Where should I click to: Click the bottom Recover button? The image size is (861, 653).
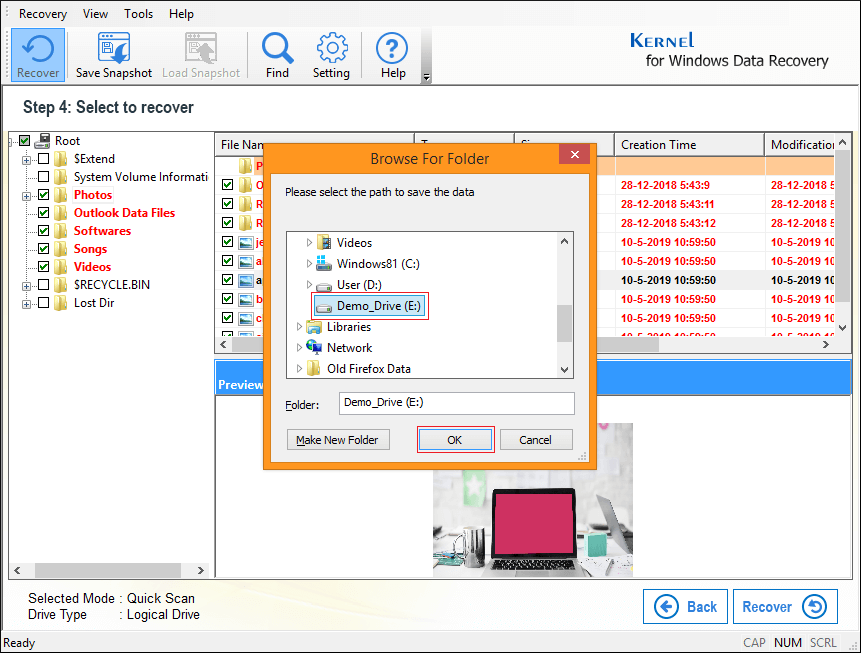point(785,607)
